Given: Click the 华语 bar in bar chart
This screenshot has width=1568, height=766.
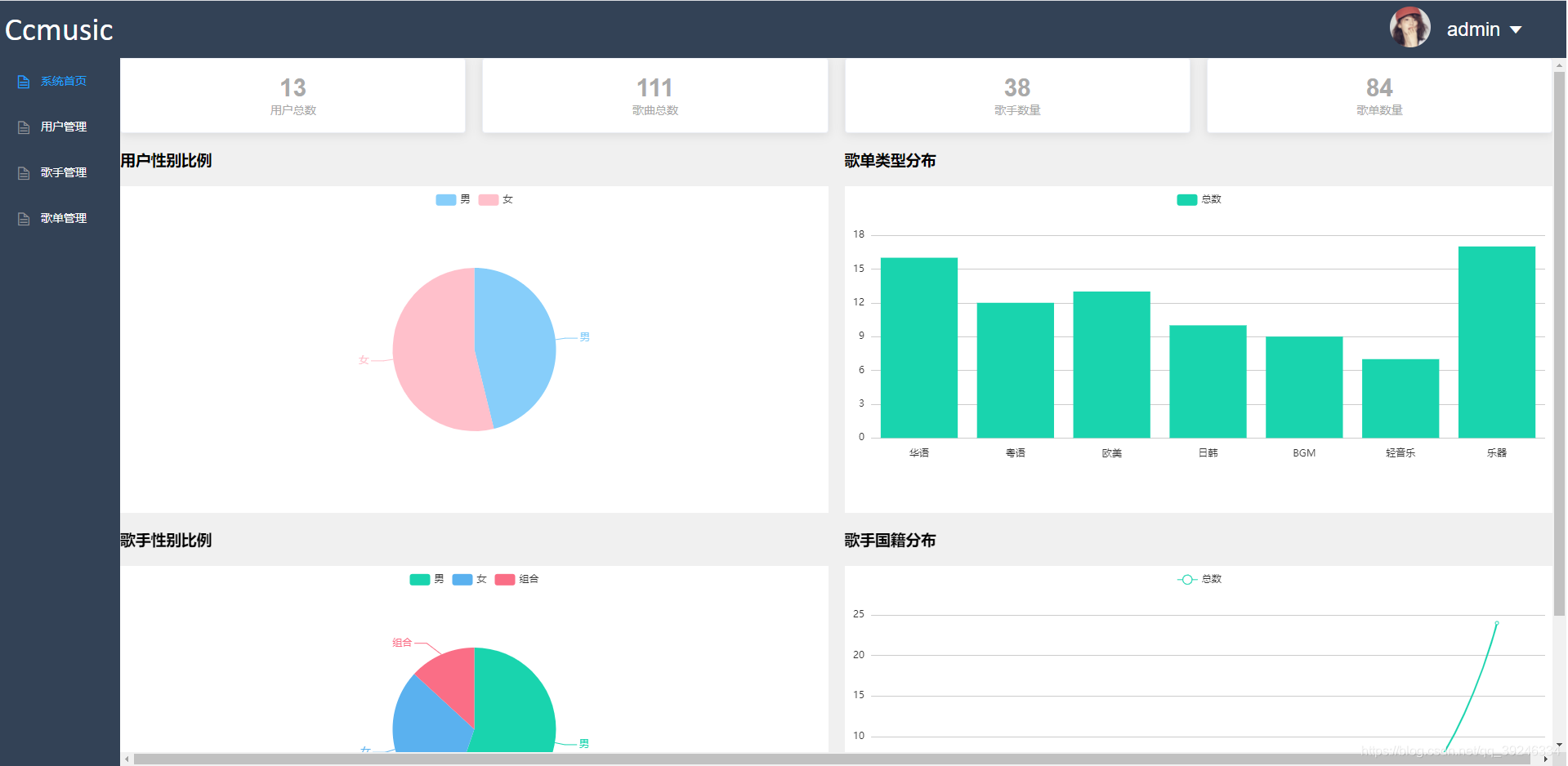Looking at the screenshot, I should (x=919, y=348).
